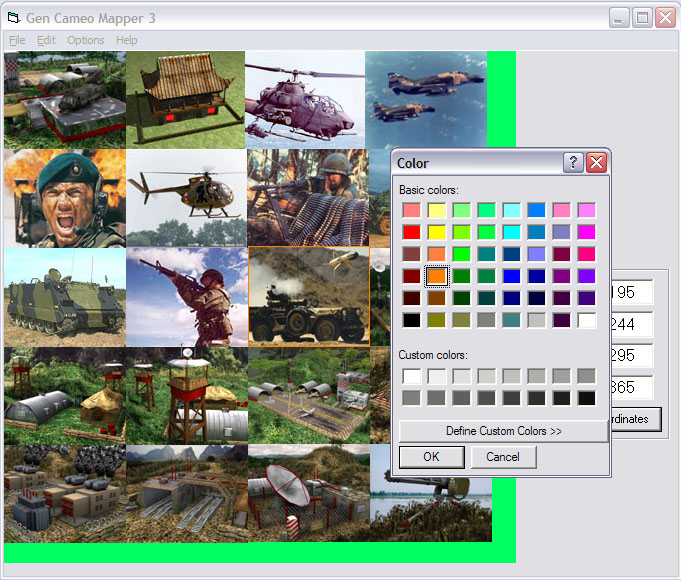
Task: Click Cancel in the Color dialog
Action: click(503, 457)
